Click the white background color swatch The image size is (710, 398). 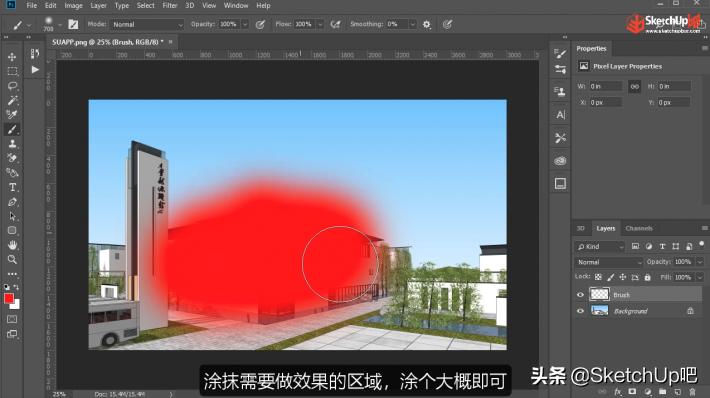coord(16,306)
